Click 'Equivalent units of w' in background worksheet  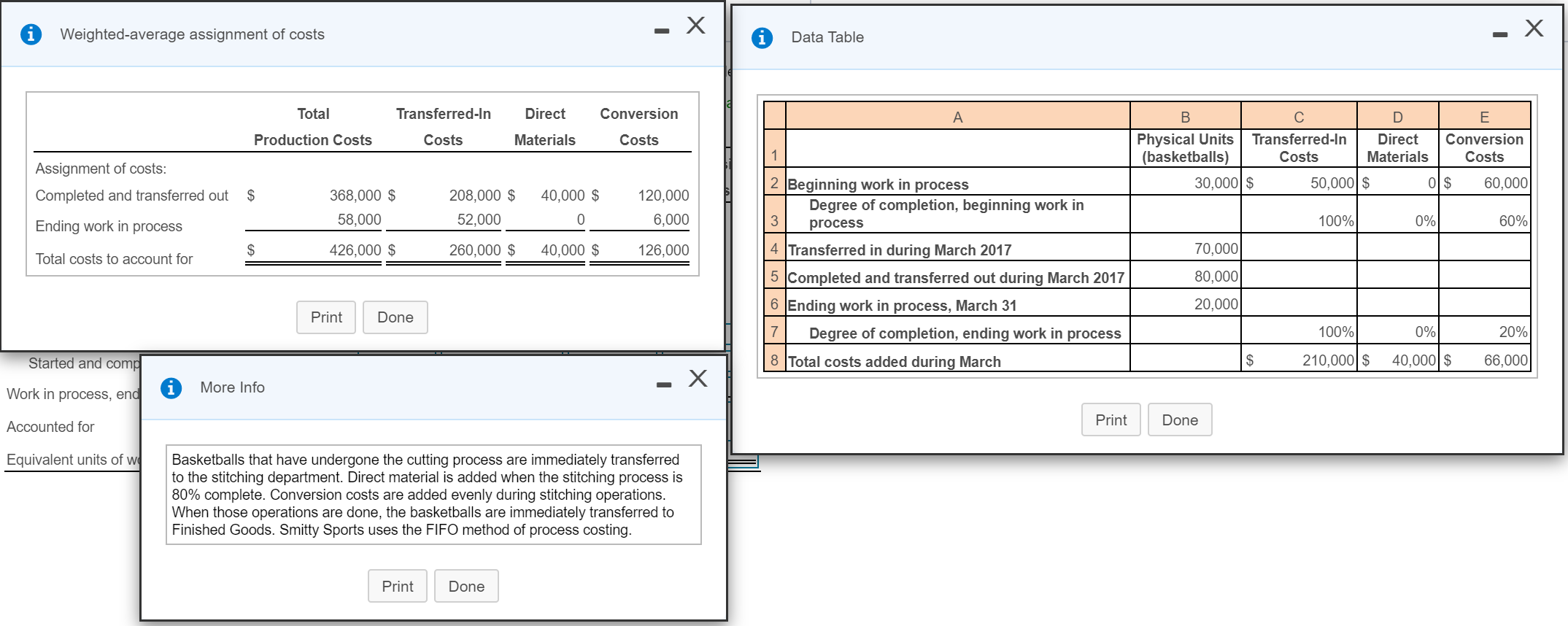click(x=73, y=460)
